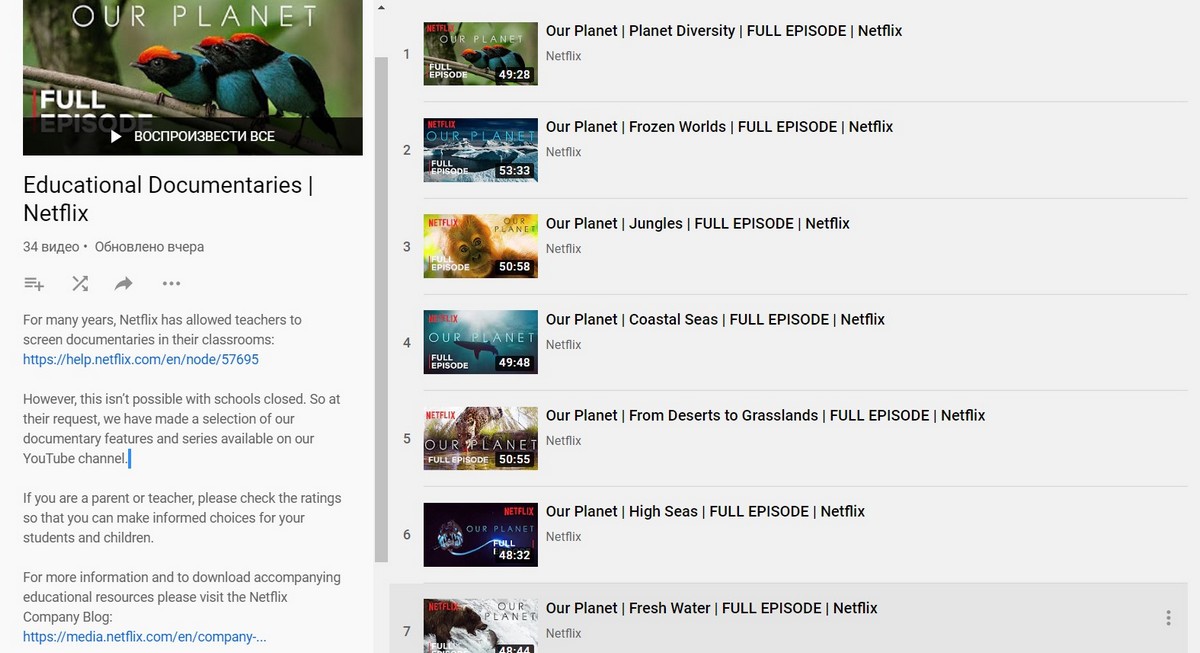The image size is (1200, 653).
Task: Open Frozen Worlds episode thumbnail
Action: tap(480, 150)
